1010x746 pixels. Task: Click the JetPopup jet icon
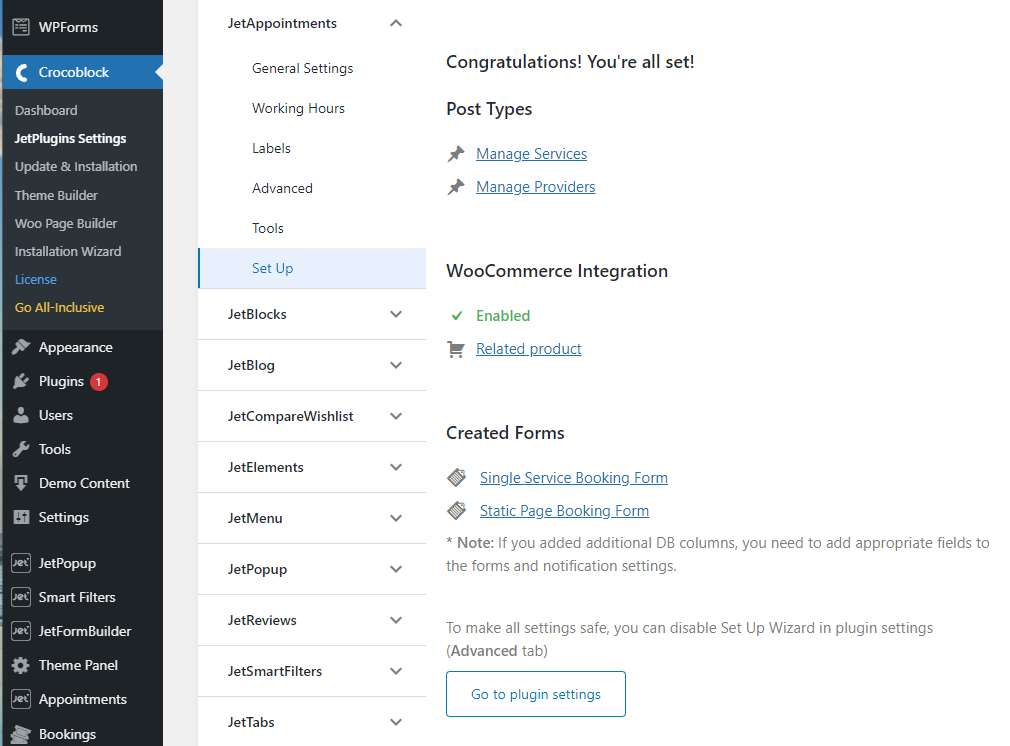tap(21, 562)
